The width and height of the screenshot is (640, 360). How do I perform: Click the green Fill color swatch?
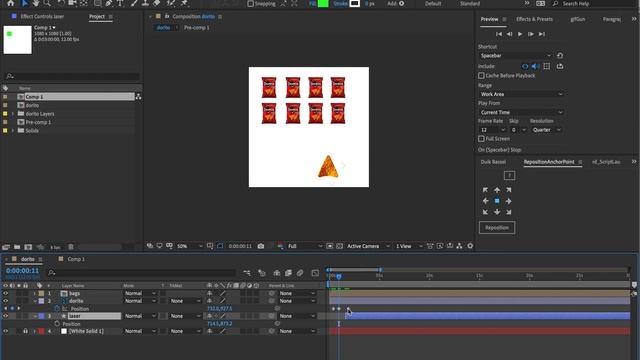click(x=323, y=3)
